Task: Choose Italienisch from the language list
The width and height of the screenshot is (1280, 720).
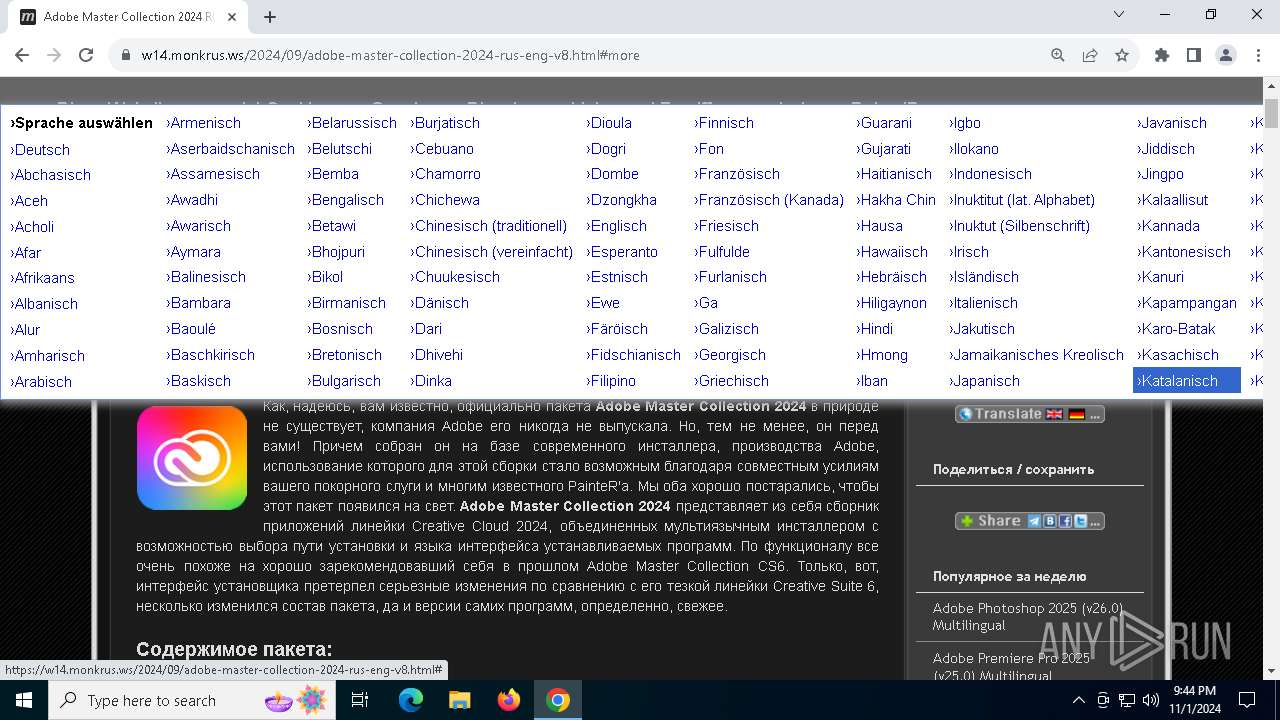Action: [x=984, y=303]
